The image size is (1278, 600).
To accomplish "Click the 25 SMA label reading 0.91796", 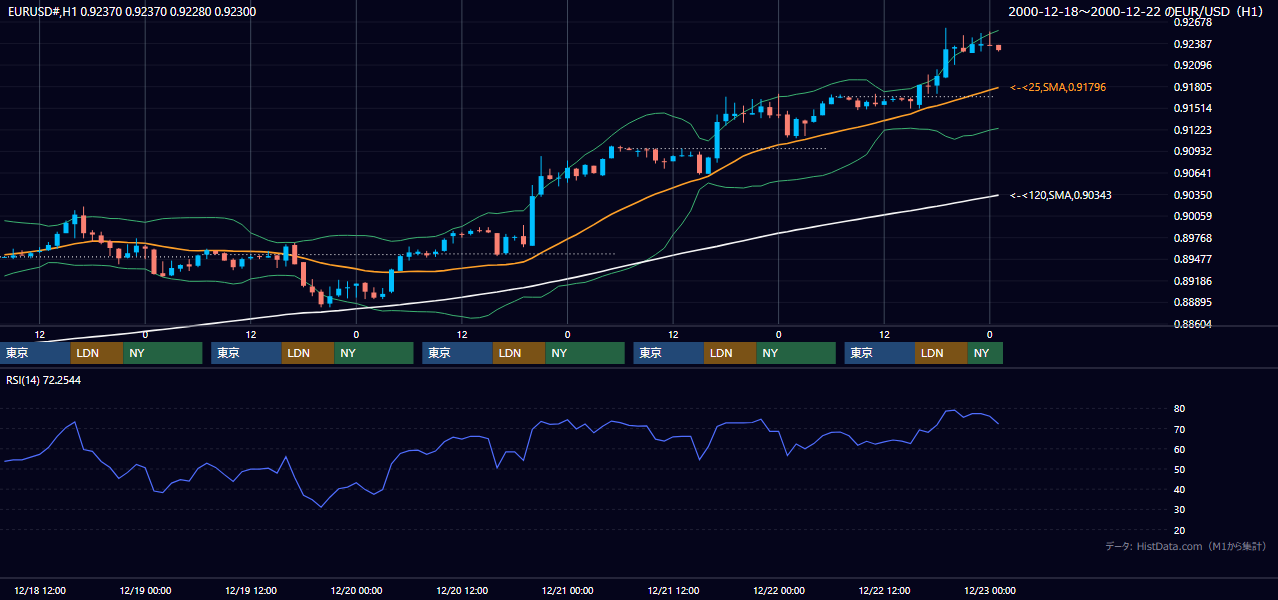I will point(1058,88).
